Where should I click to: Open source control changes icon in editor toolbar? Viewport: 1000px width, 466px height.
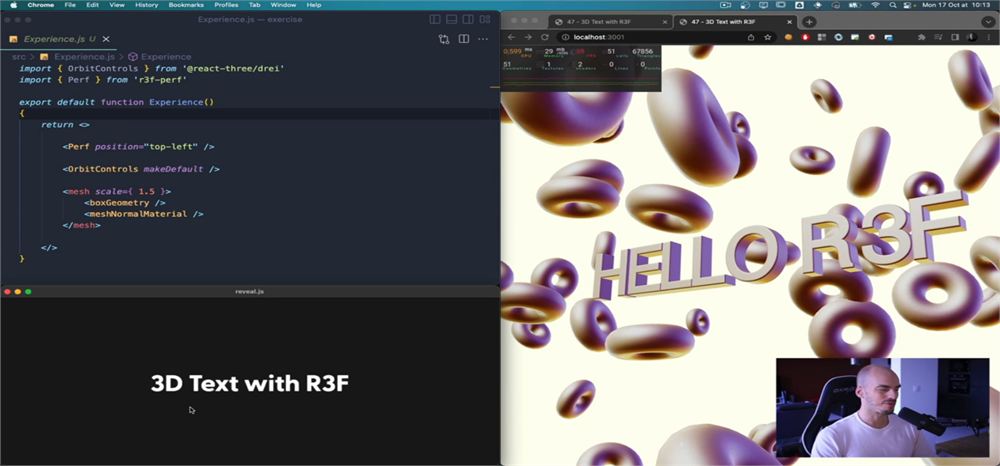pos(444,39)
